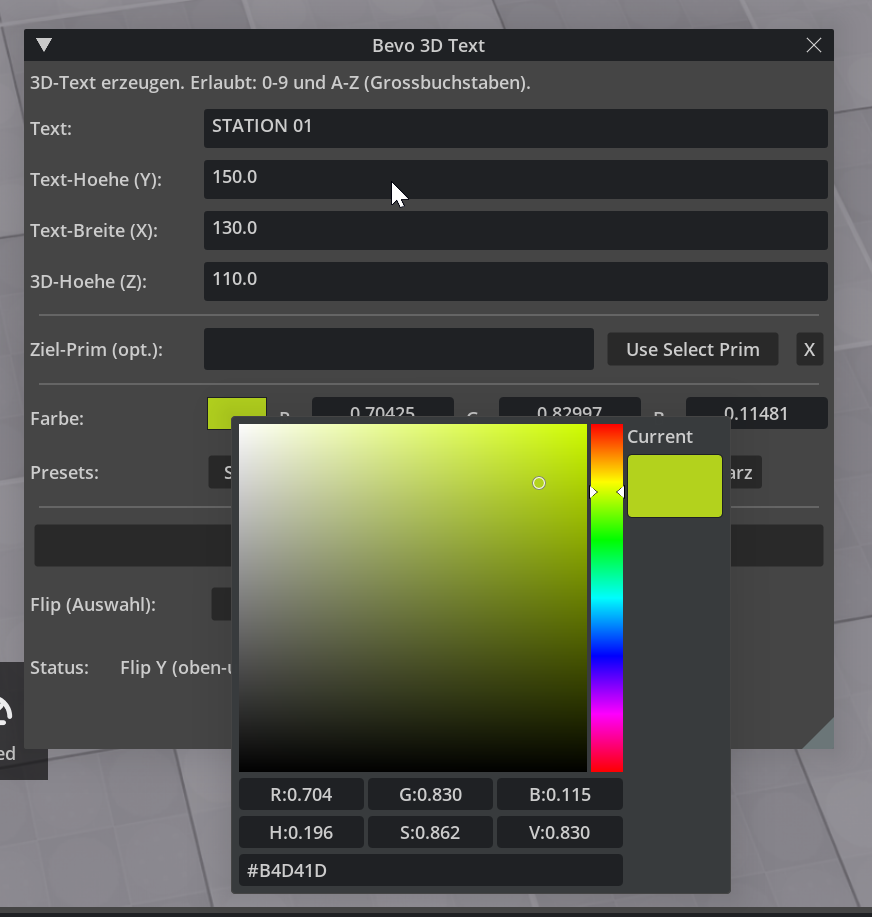Click the Text field with STATION 01
This screenshot has height=917, width=872.
(515, 127)
